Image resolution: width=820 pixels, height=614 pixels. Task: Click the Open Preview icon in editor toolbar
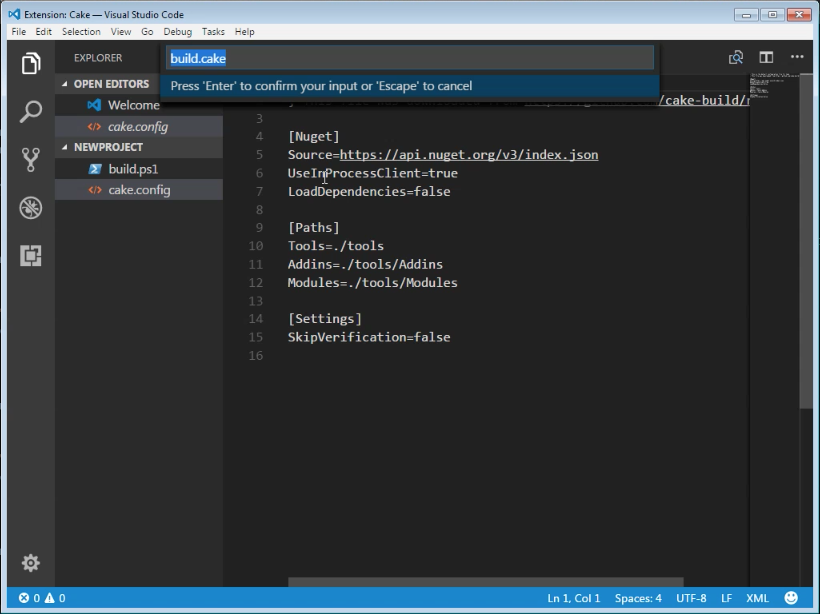[x=736, y=58]
